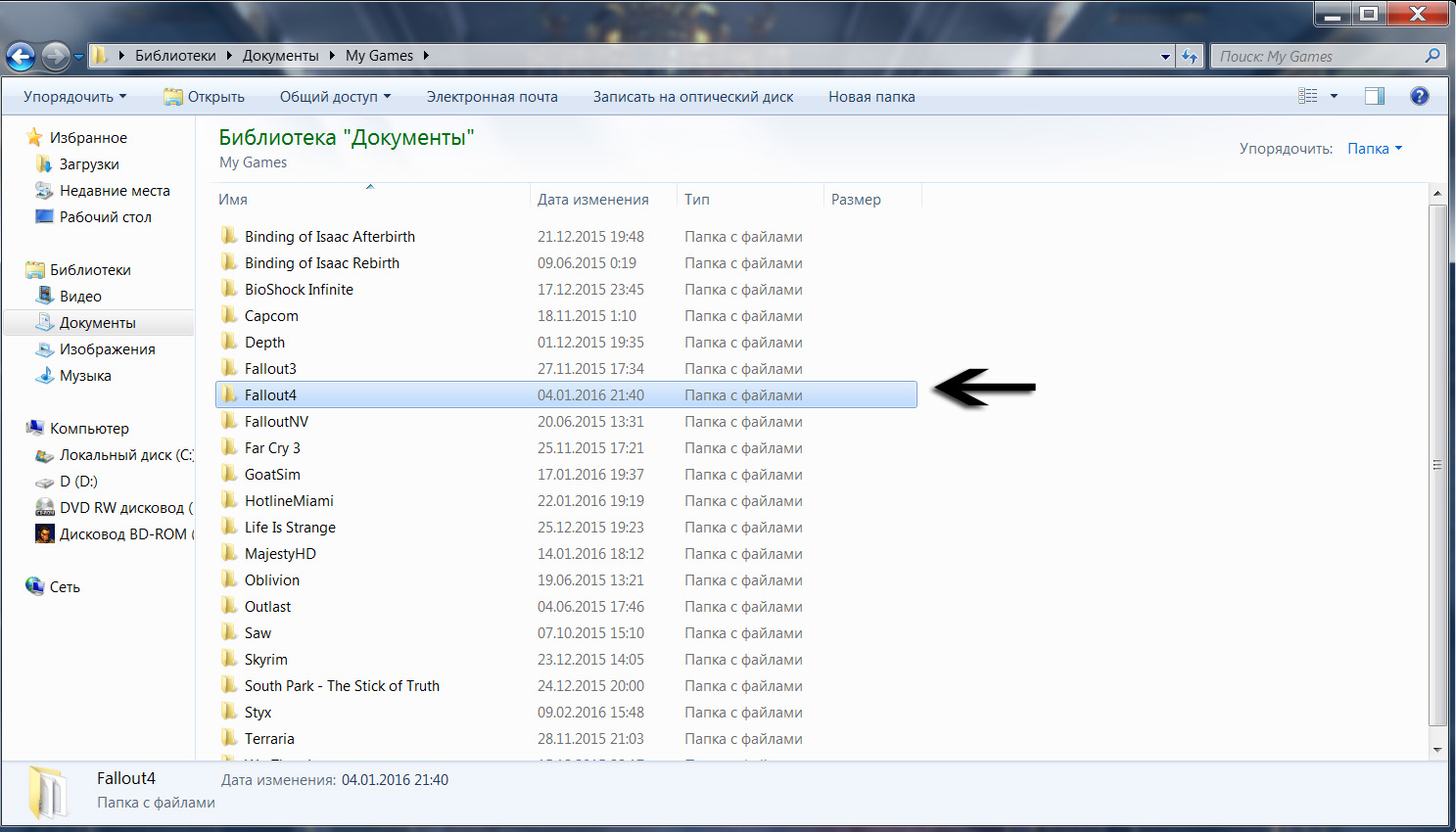Viewport: 1456px width, 832px height.
Task: Click the Документы breadcrumb segment
Action: [x=281, y=56]
